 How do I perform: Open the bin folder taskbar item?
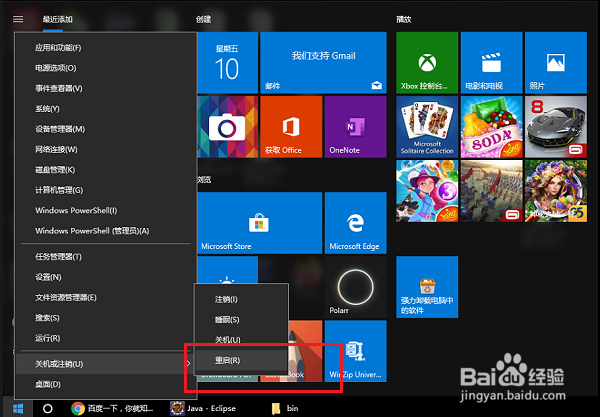pyautogui.click(x=285, y=409)
